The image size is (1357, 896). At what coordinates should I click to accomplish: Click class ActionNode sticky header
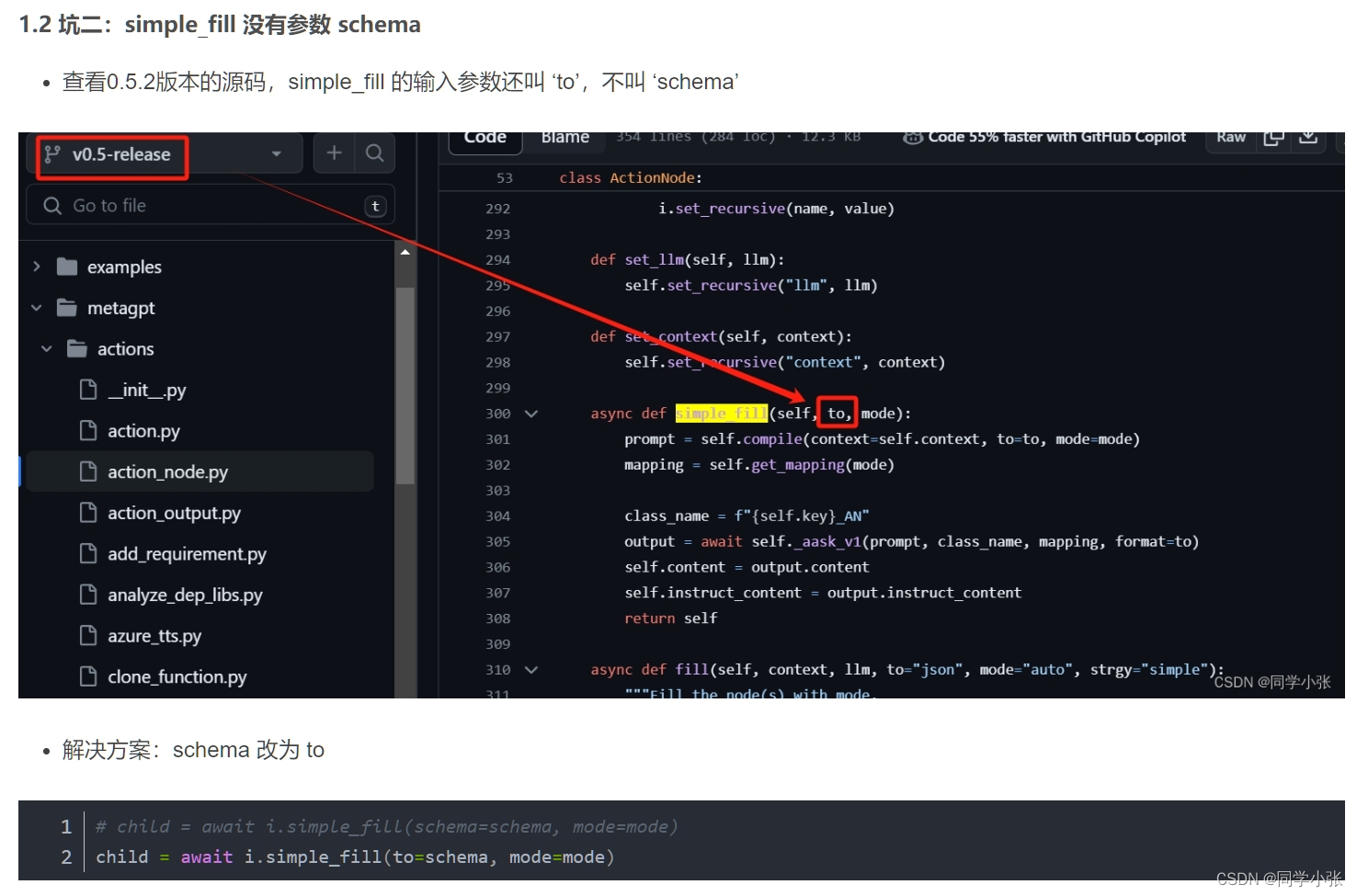631,178
